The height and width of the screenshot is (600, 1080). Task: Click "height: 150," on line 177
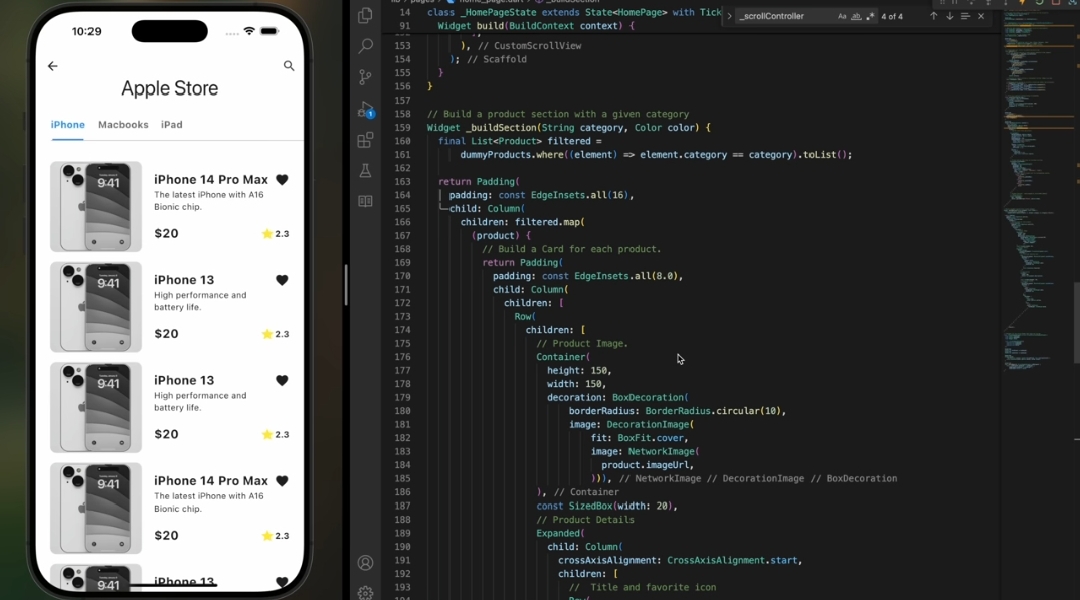coord(579,371)
